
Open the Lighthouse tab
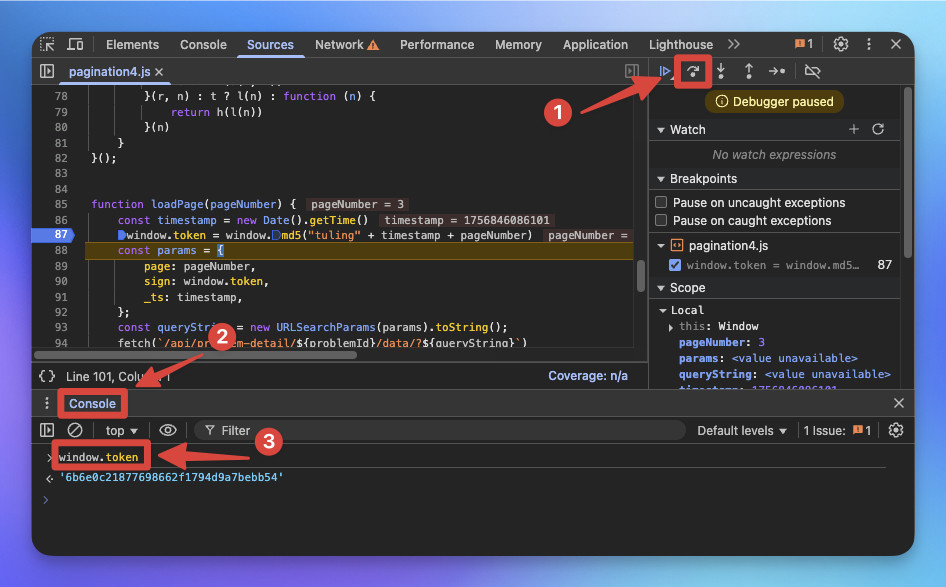[x=681, y=45]
